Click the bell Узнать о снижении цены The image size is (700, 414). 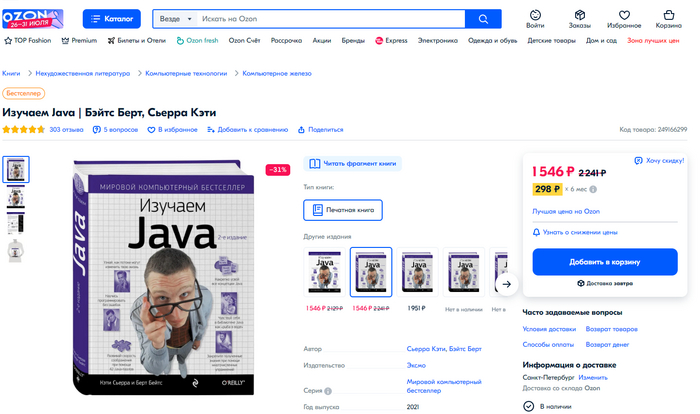point(575,232)
